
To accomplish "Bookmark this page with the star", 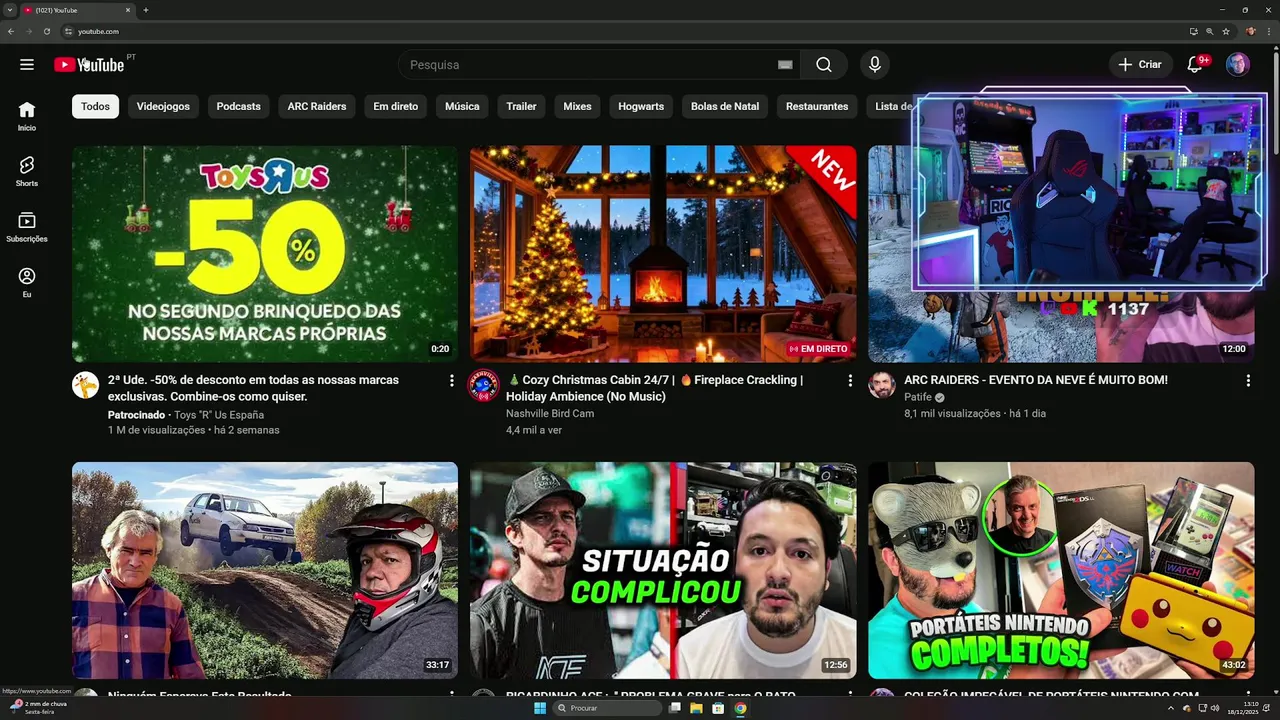I will coord(1226,31).
